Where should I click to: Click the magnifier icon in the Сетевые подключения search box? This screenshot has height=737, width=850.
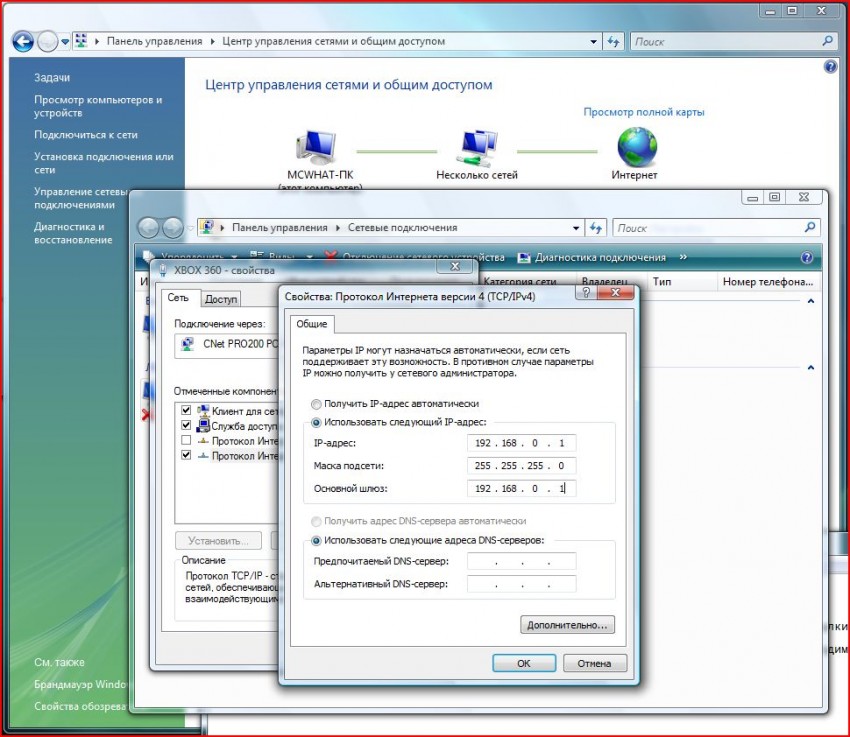click(x=809, y=228)
